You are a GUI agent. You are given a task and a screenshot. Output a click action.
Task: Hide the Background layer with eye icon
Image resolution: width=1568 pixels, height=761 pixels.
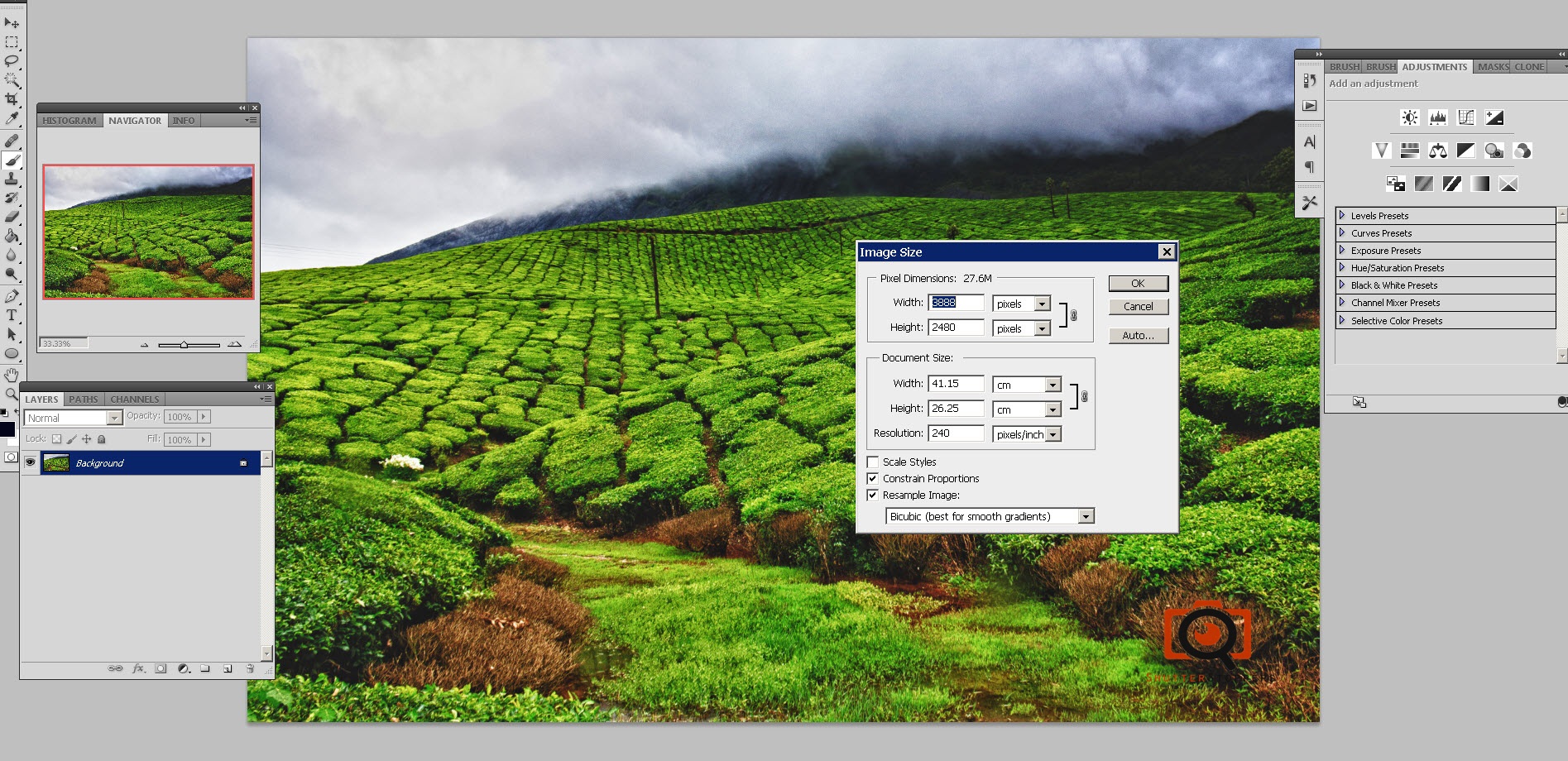31,462
